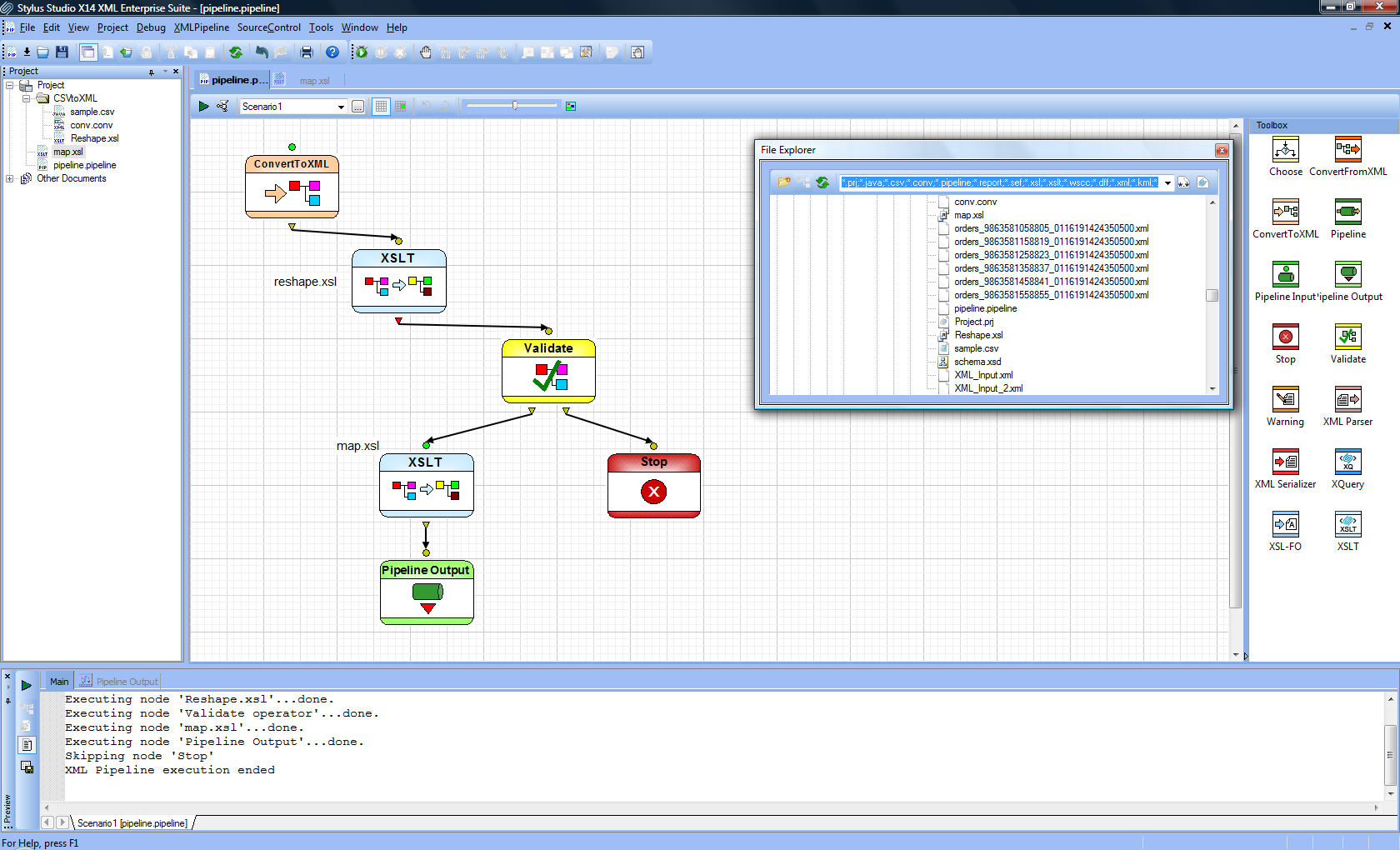Toggle the canvas grid display button
1400x850 pixels.
tap(381, 106)
